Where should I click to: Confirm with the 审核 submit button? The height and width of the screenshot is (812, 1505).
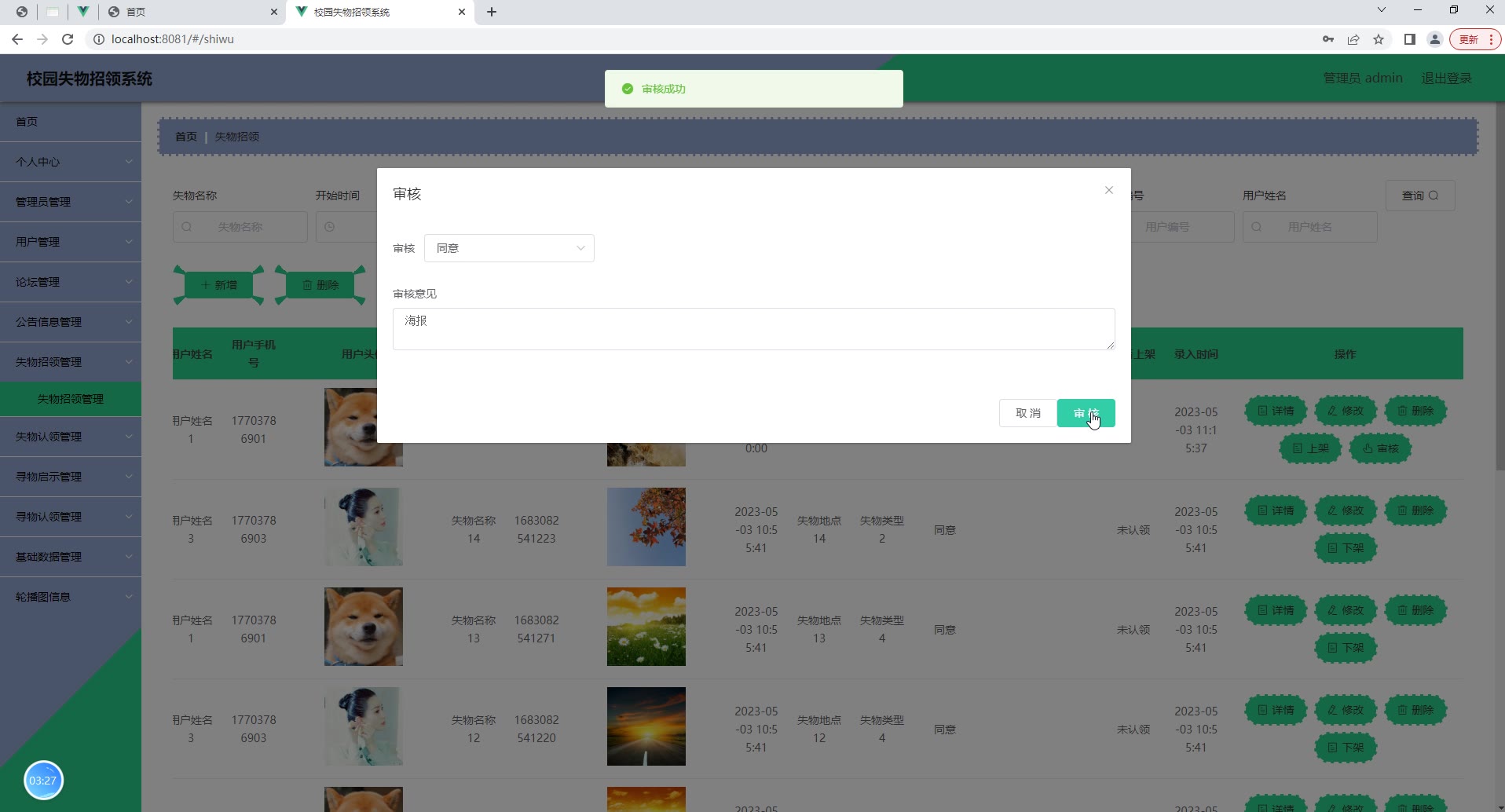[x=1086, y=413]
